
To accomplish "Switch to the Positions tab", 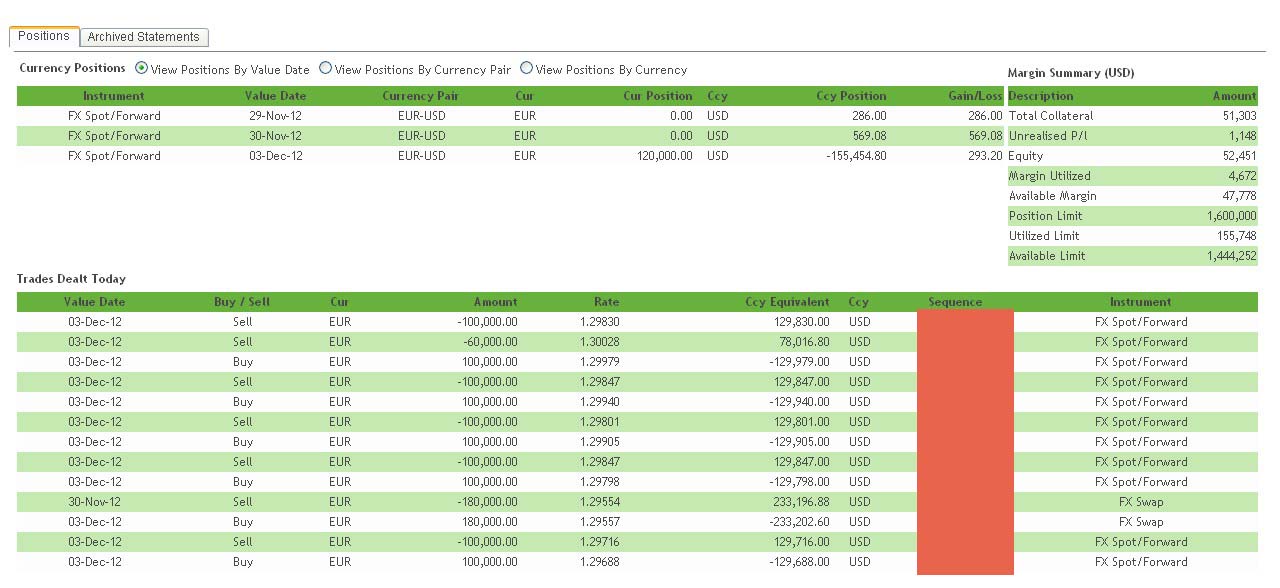I will [44, 36].
